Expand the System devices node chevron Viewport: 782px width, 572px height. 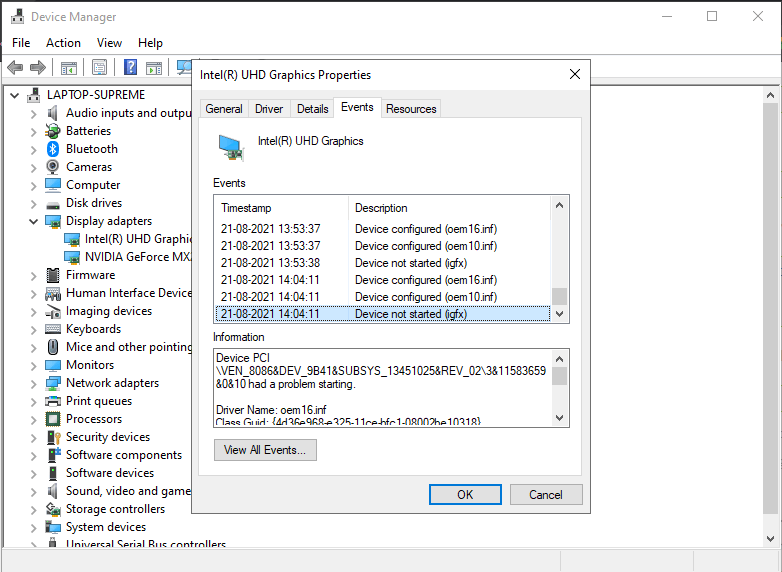33,528
